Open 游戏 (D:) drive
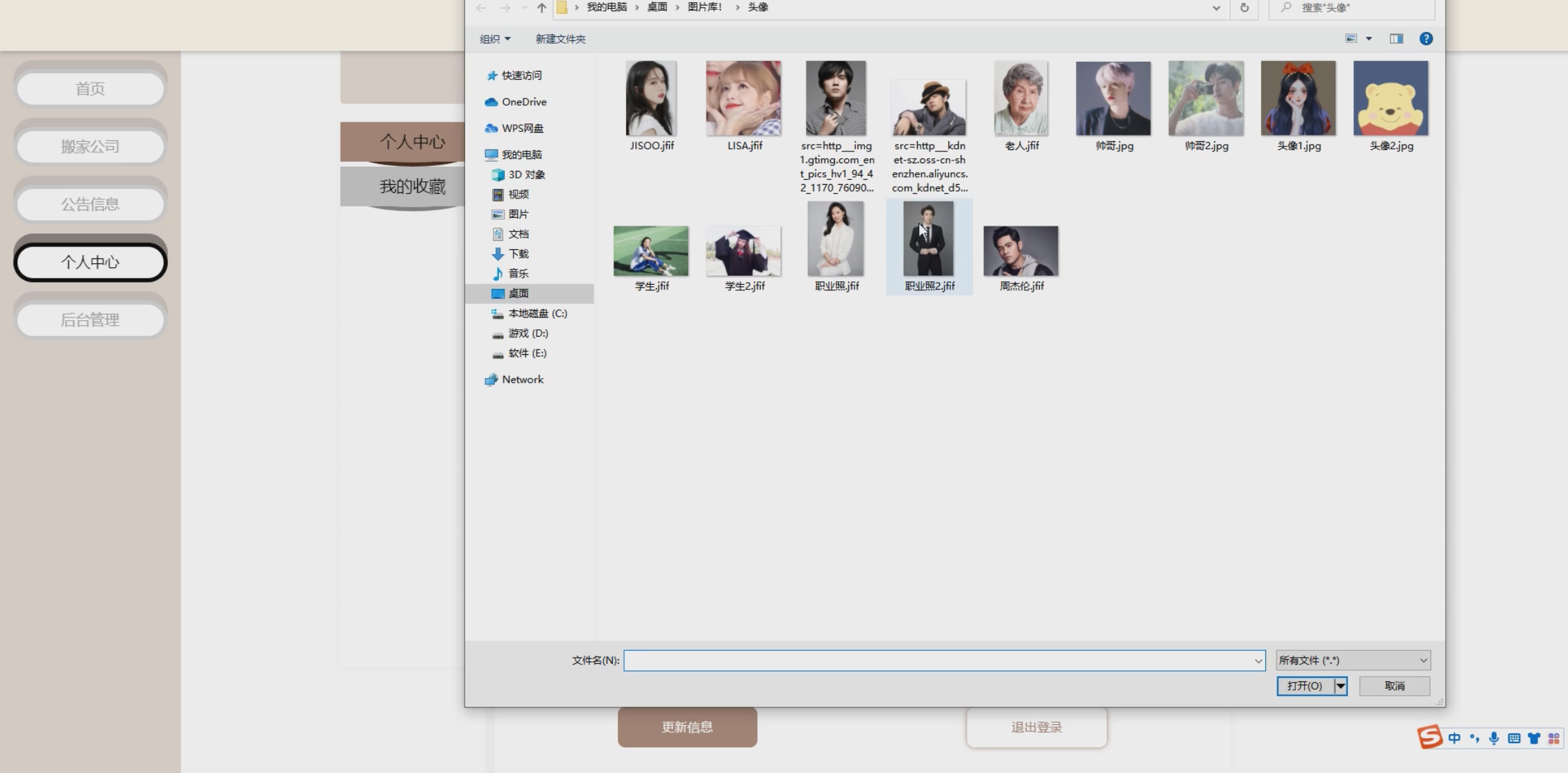The height and width of the screenshot is (773, 1568). pyautogui.click(x=520, y=333)
